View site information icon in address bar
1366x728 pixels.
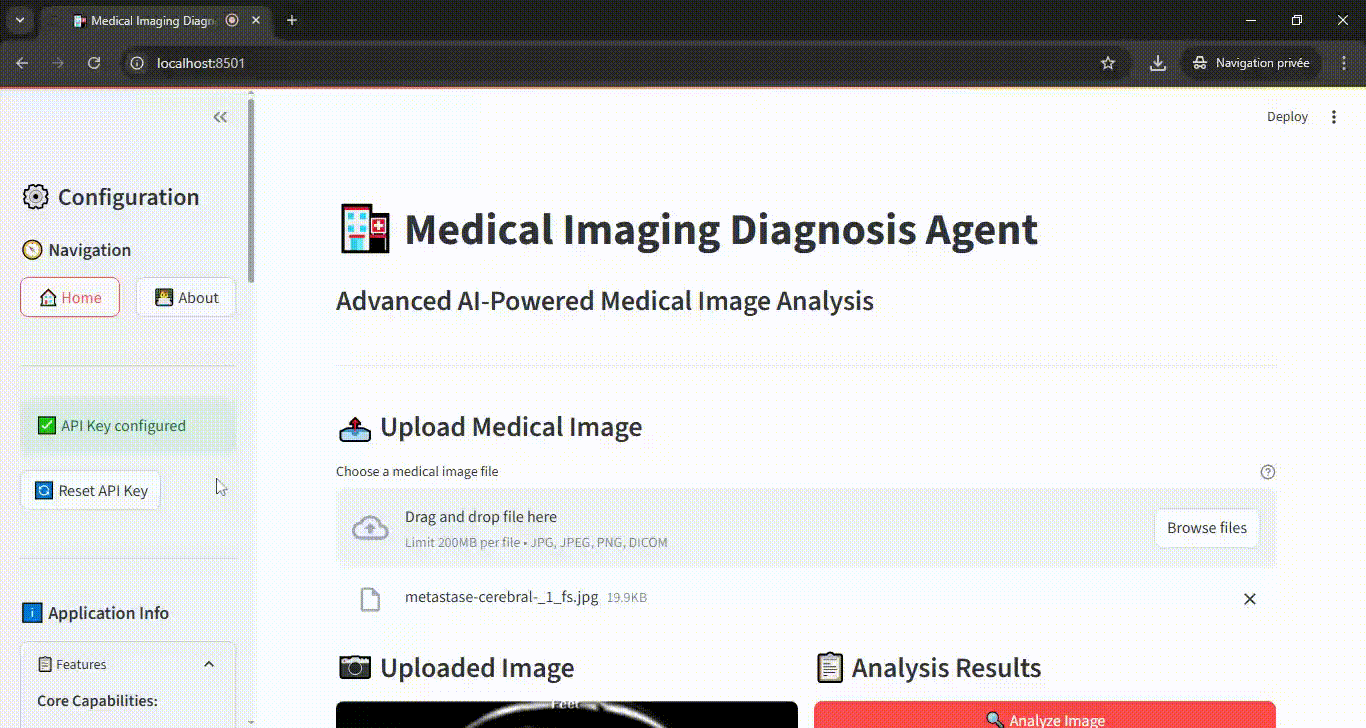click(x=139, y=63)
